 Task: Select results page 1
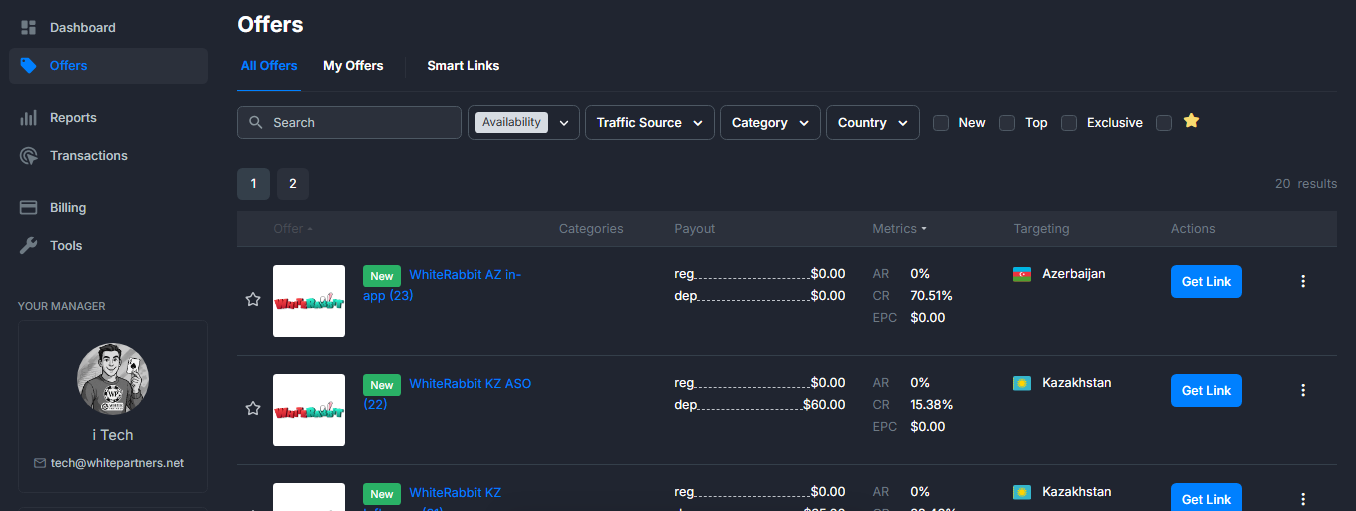[253, 184]
